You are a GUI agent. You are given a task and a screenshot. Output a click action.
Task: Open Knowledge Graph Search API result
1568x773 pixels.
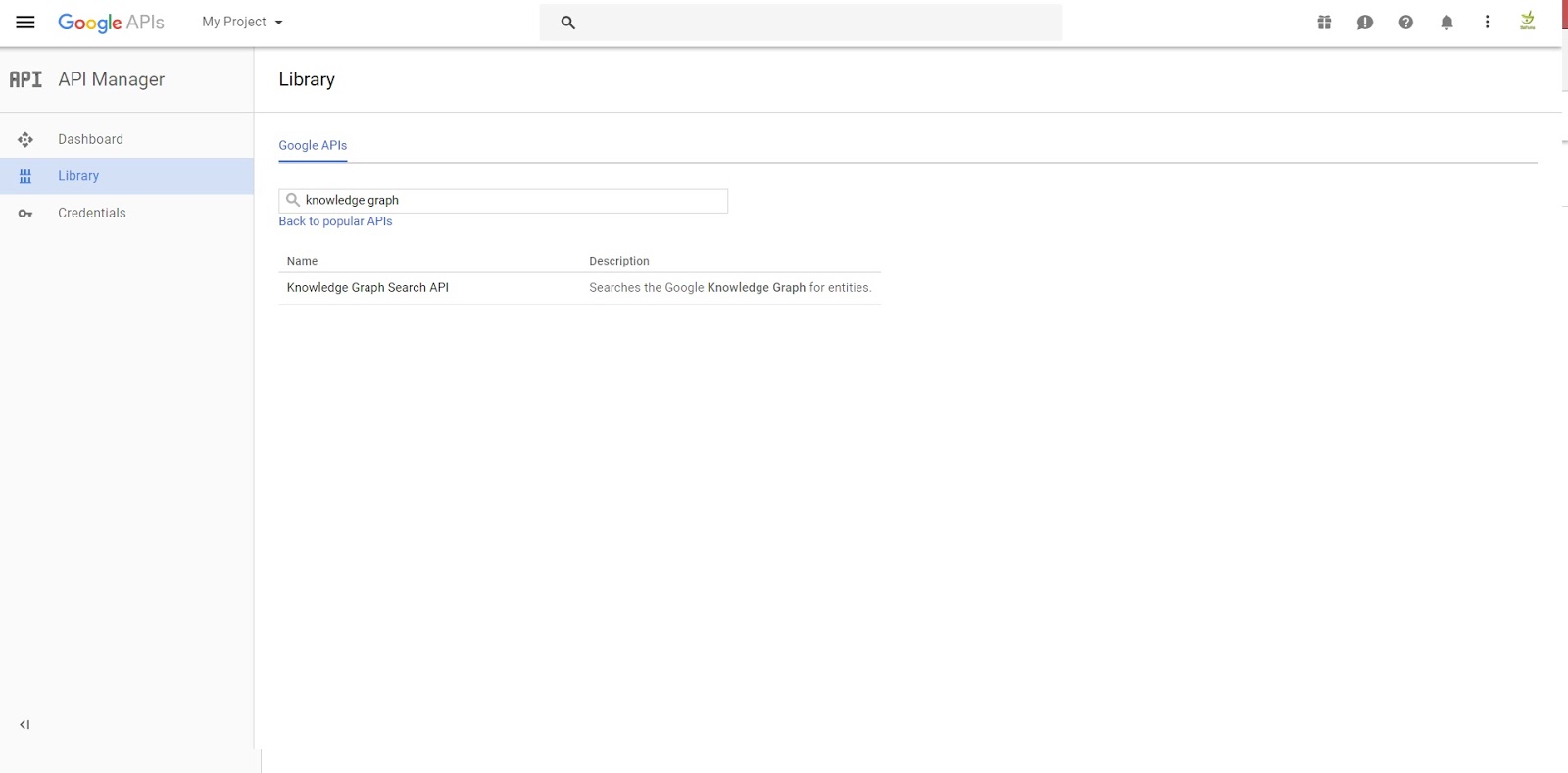coord(367,288)
